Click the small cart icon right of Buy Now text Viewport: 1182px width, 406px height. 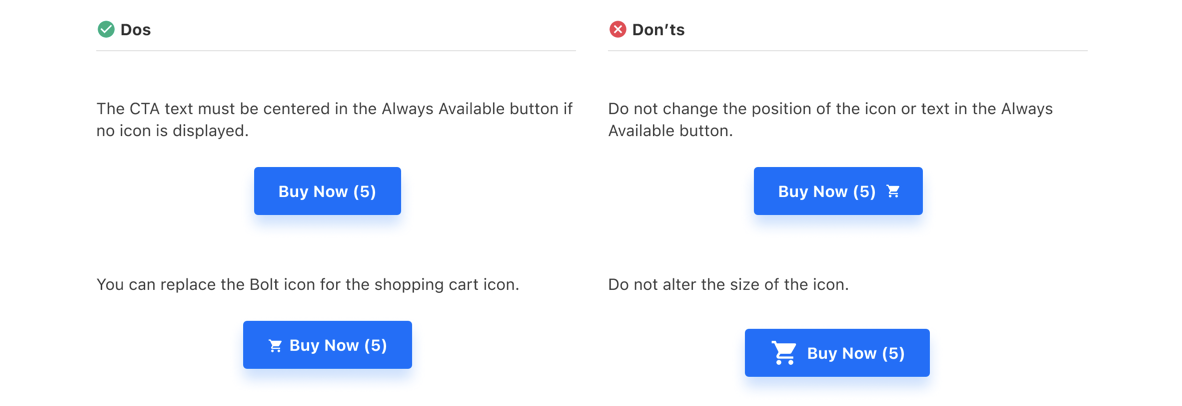[893, 191]
